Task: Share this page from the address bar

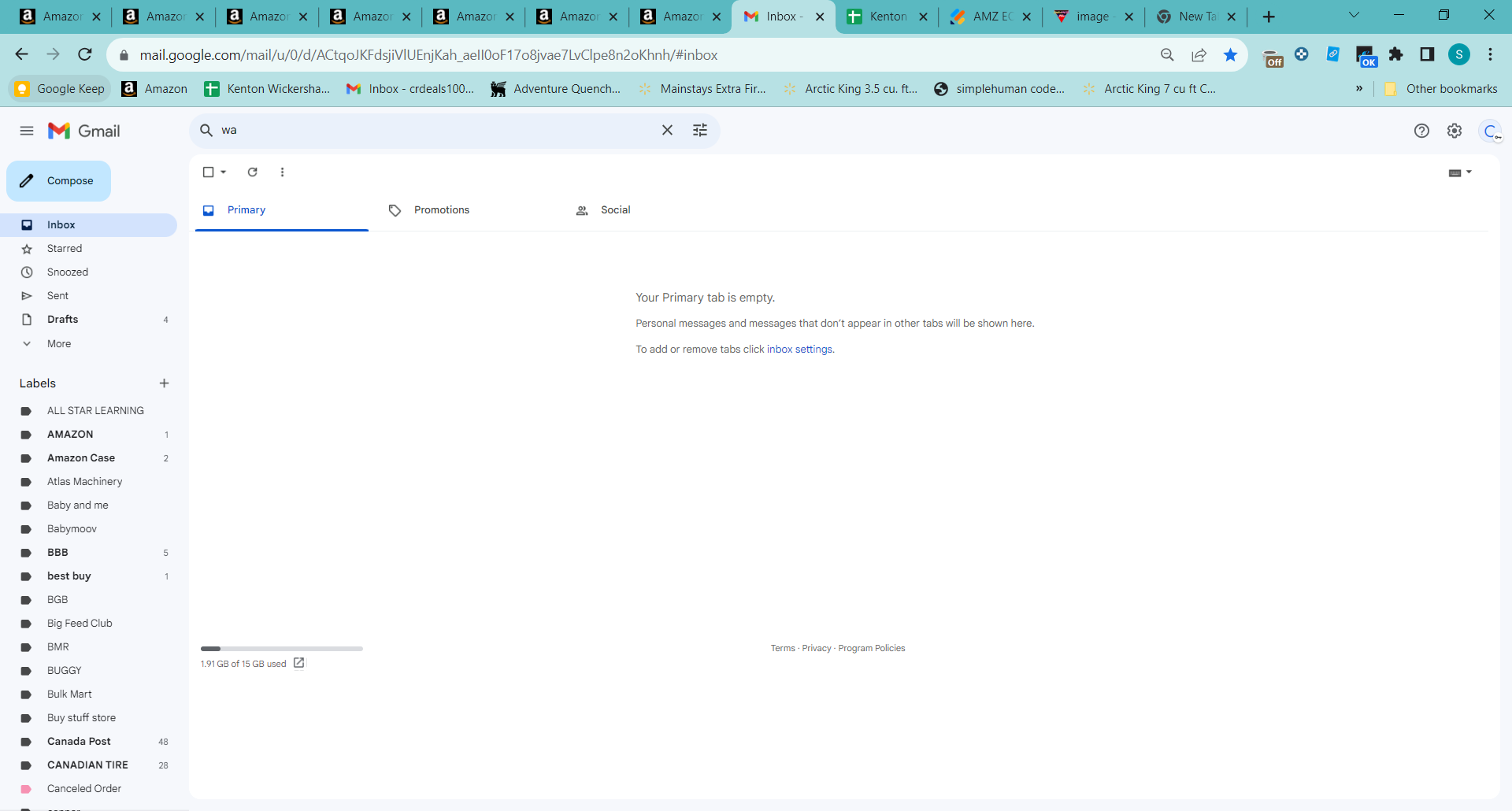Action: coord(1199,54)
